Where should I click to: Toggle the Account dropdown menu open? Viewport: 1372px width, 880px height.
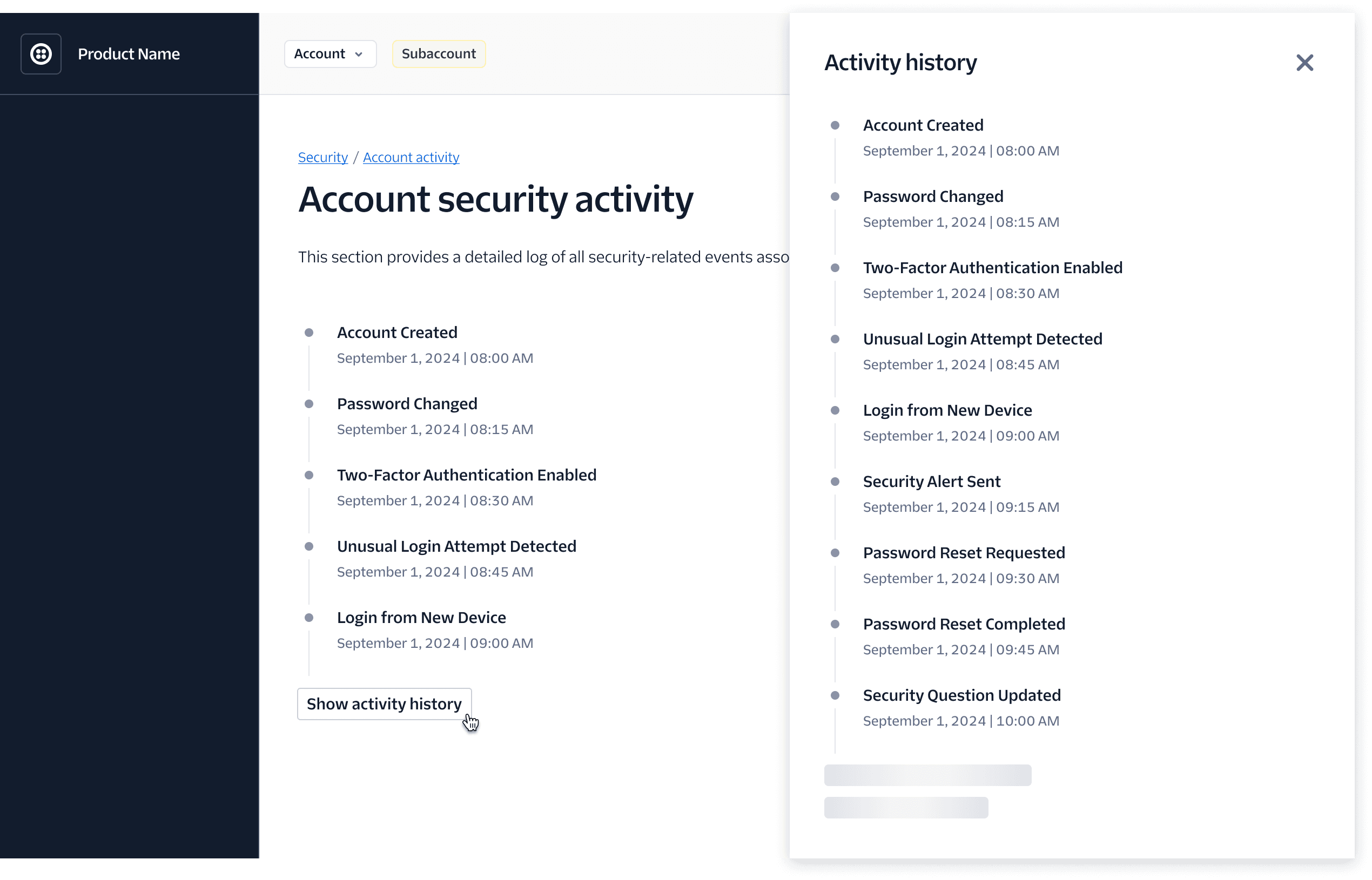click(328, 54)
